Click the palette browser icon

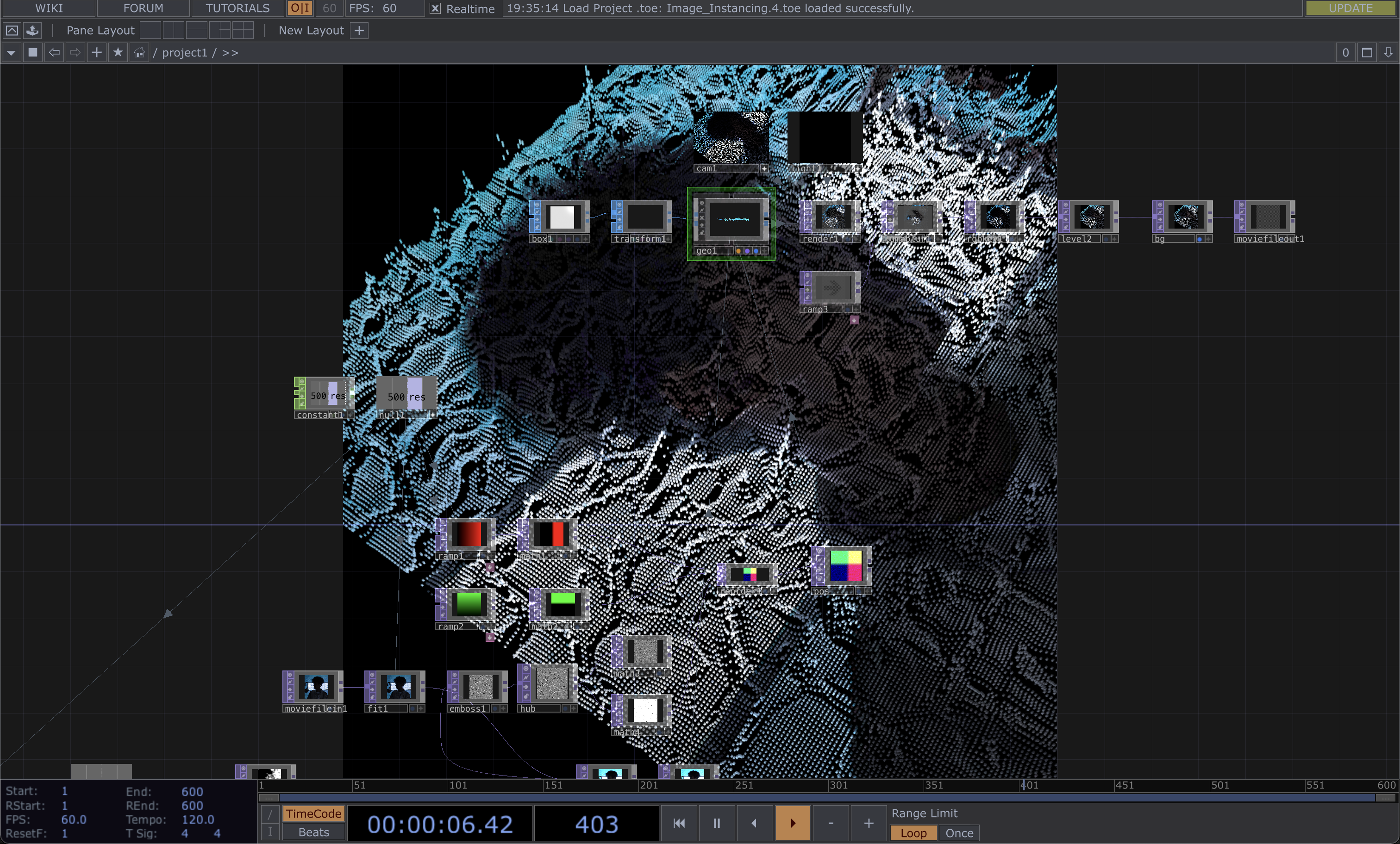click(32, 30)
